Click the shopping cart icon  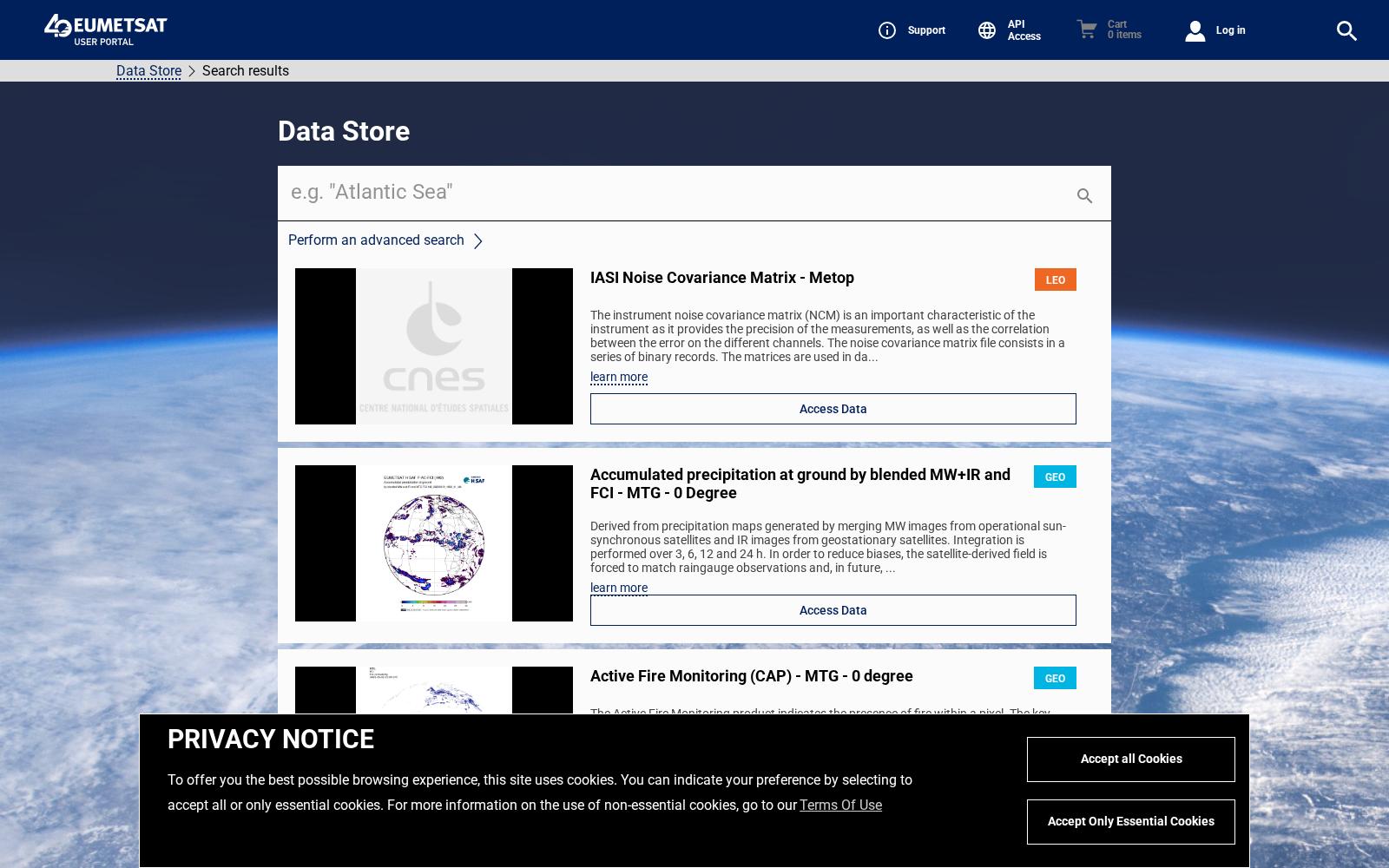(x=1087, y=30)
